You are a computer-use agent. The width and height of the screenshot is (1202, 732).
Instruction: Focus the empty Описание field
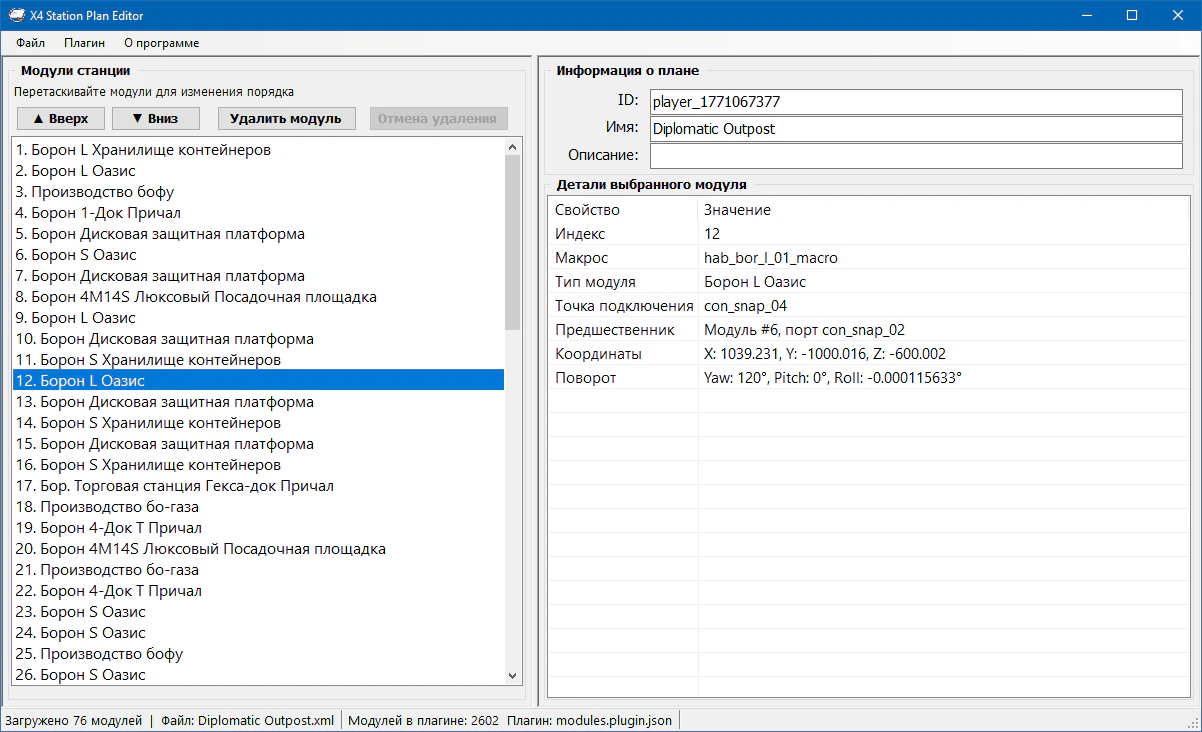coord(915,156)
